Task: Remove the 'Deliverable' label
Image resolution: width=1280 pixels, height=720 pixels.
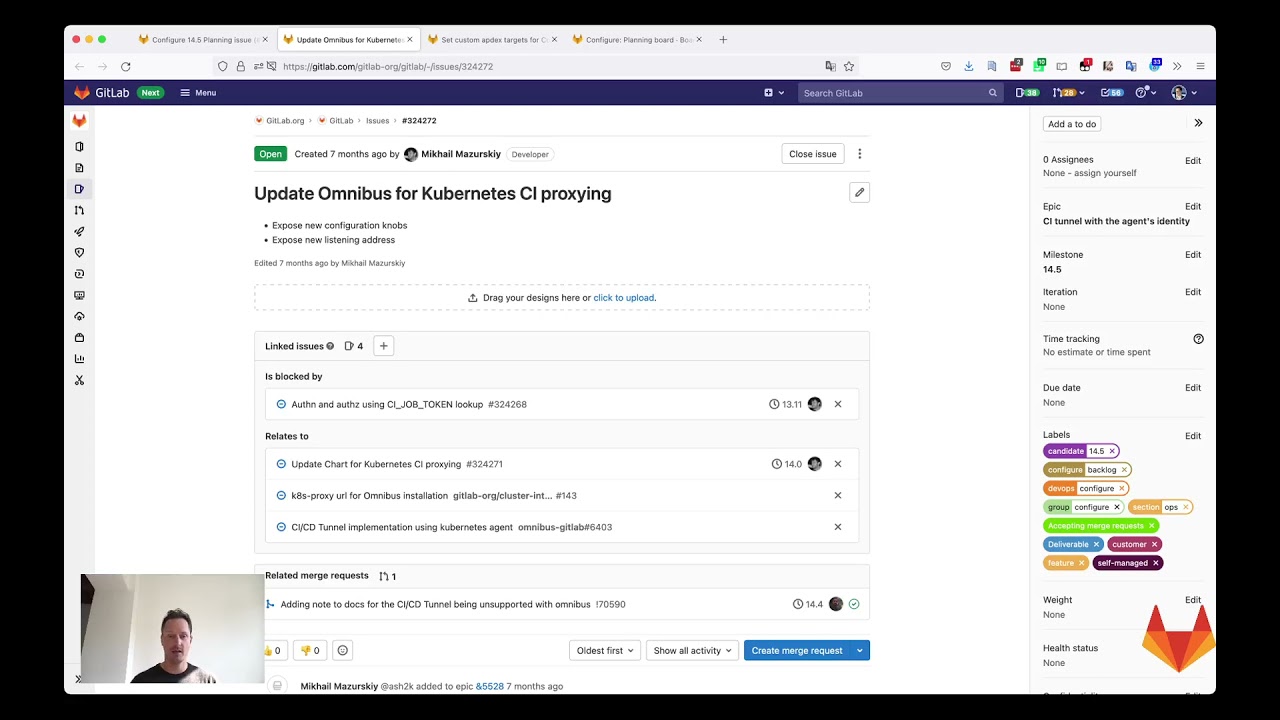Action: click(x=1096, y=544)
